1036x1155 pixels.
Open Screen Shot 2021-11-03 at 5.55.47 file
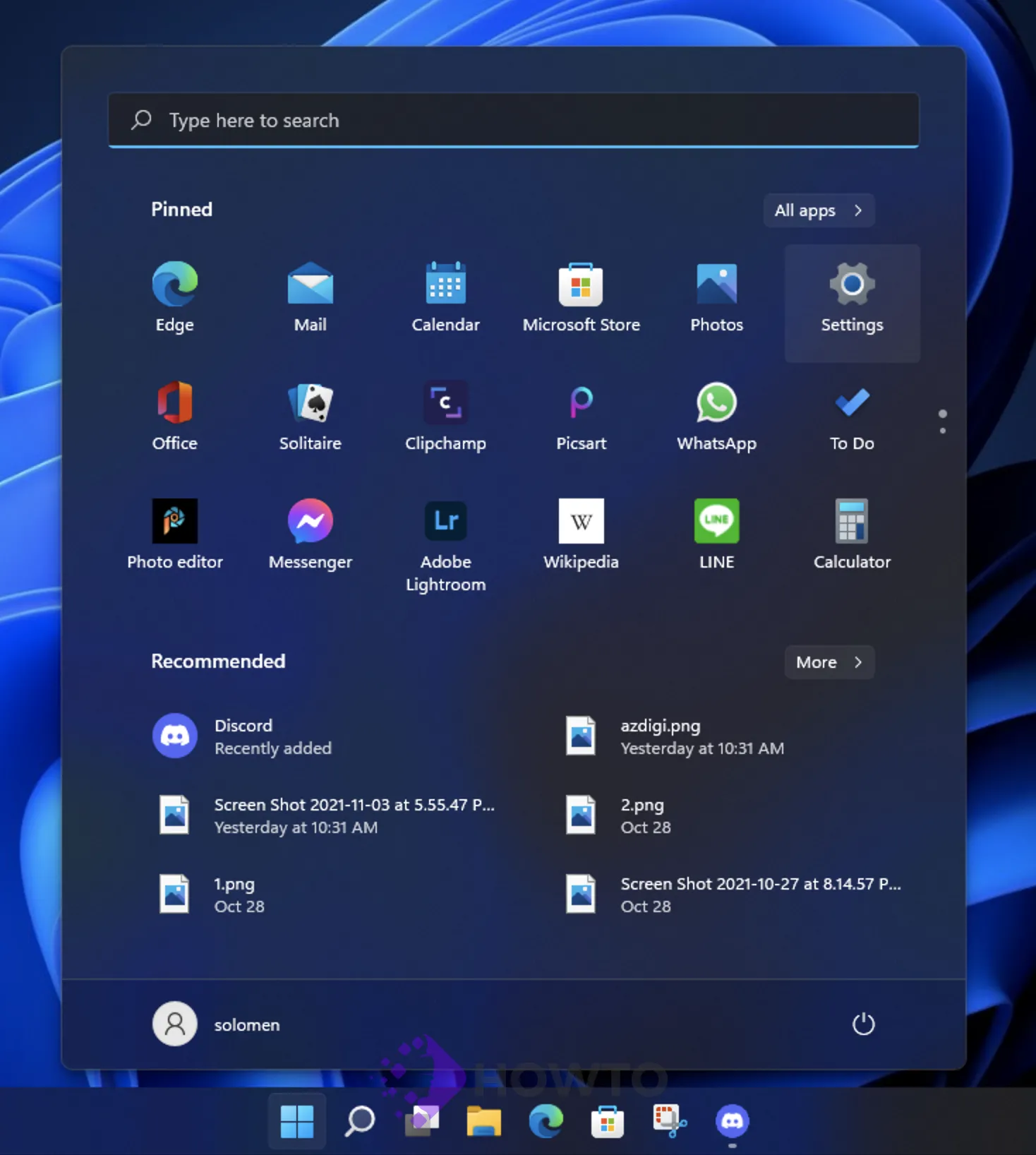[x=328, y=815]
